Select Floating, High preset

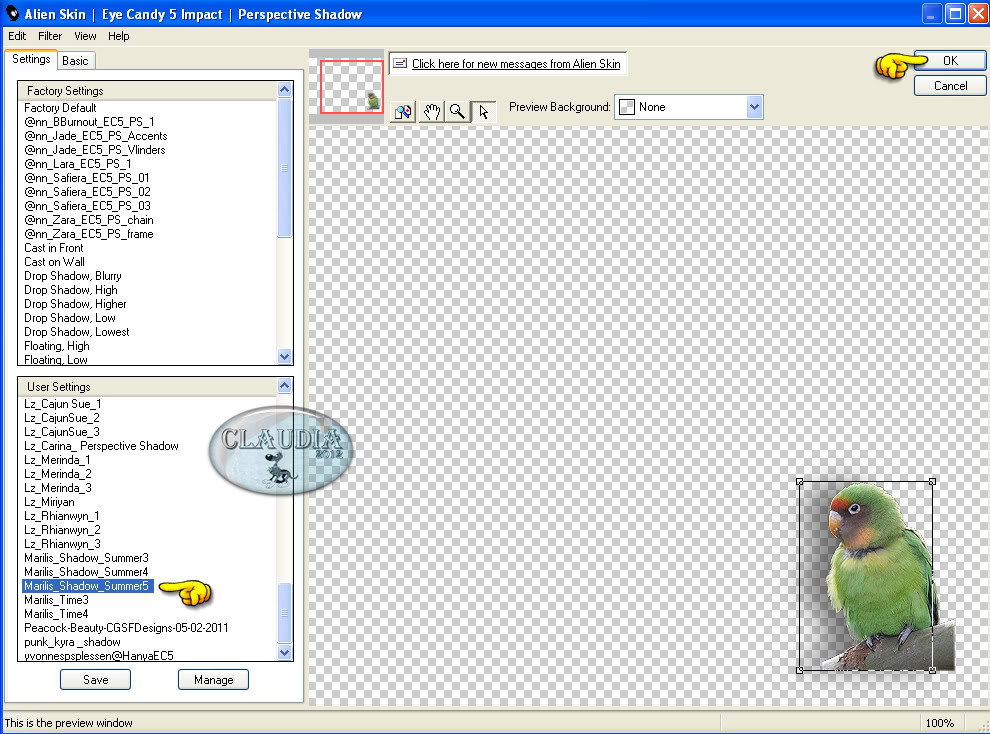click(57, 346)
